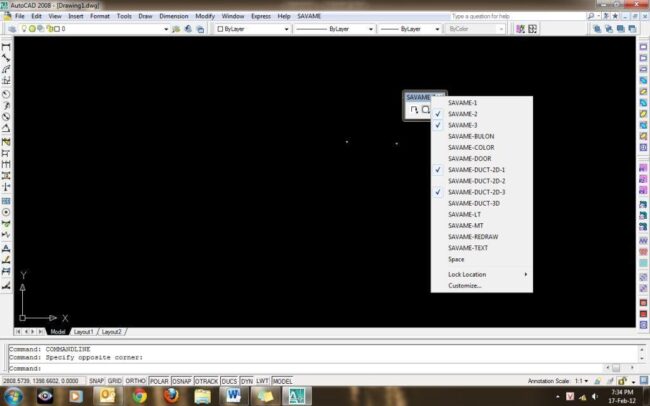Screen dimensions: 650x406
Task: Click the Command: input line
Action: (x=305, y=368)
